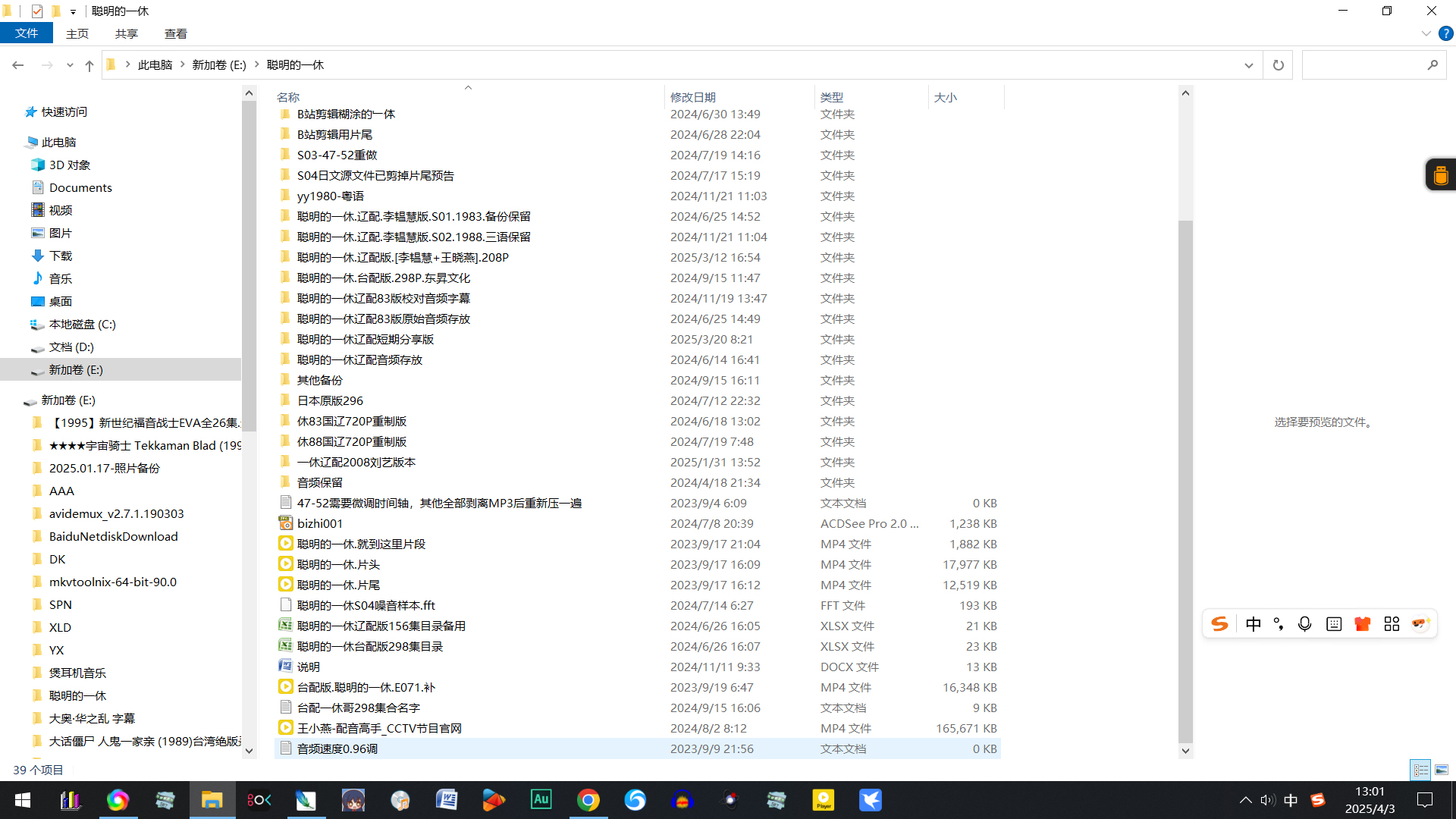Click the back navigation arrow
The height and width of the screenshot is (819, 1456).
click(x=18, y=65)
